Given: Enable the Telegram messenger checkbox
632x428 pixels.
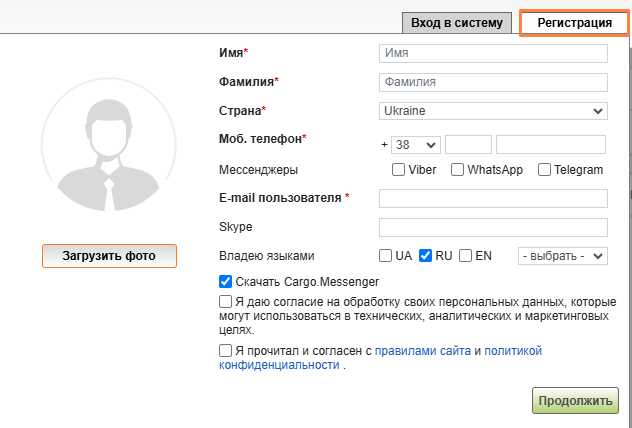Looking at the screenshot, I should click(545, 170).
